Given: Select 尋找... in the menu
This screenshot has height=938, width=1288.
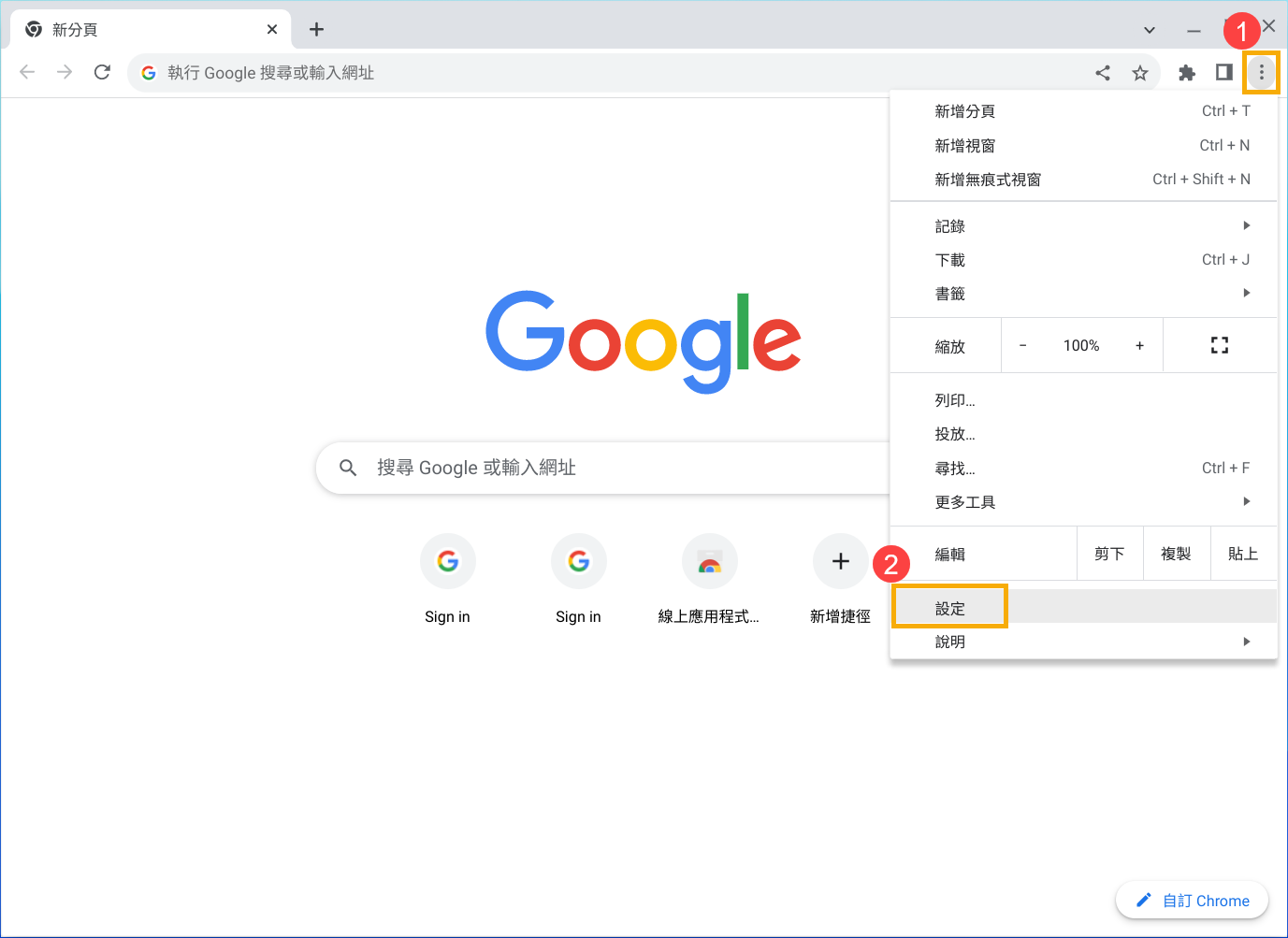Looking at the screenshot, I should point(1083,468).
